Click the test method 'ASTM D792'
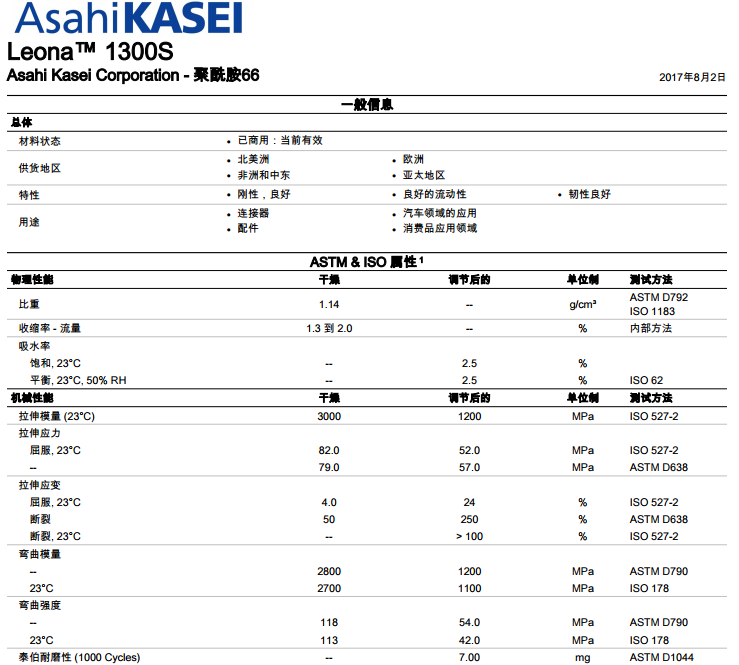 tap(658, 297)
